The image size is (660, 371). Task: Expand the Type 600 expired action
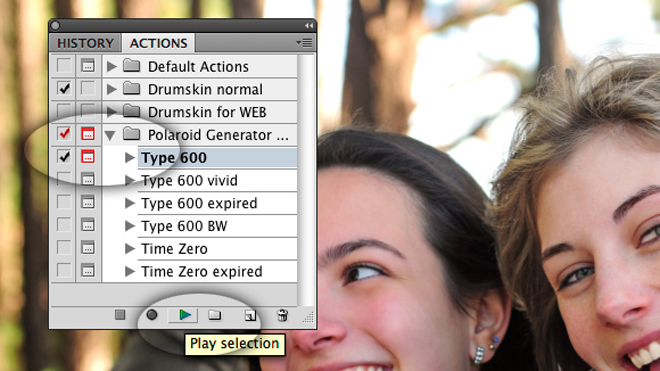(x=130, y=203)
